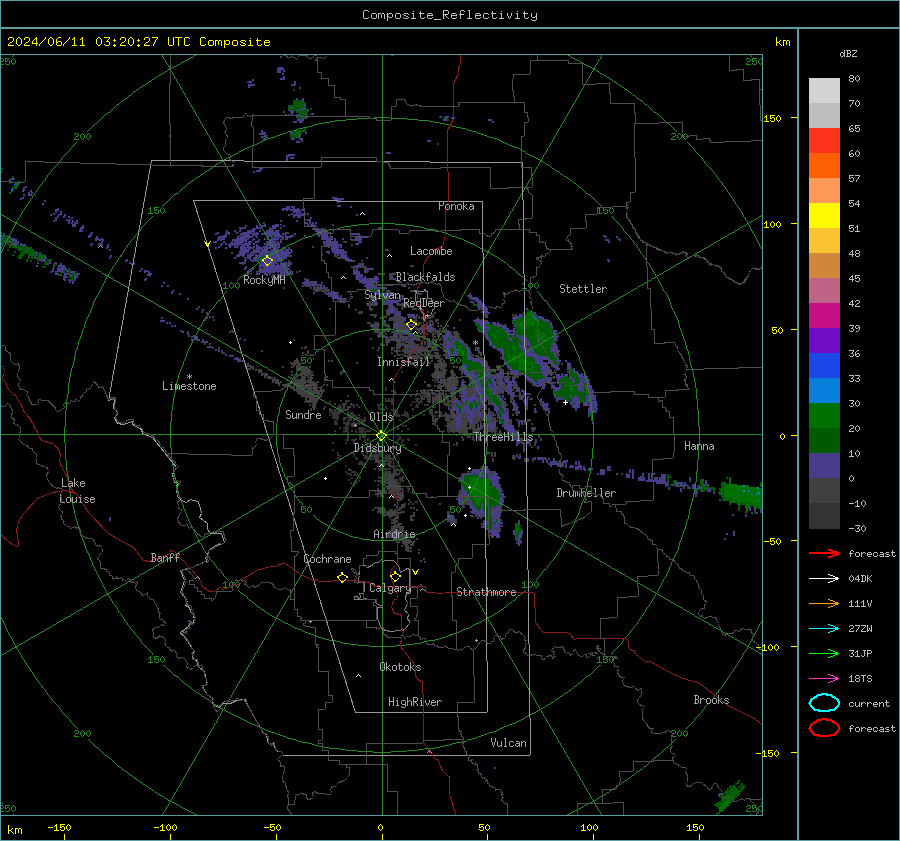Click the green 20 dBZ legend swatch
900x841 pixels.
[824, 416]
